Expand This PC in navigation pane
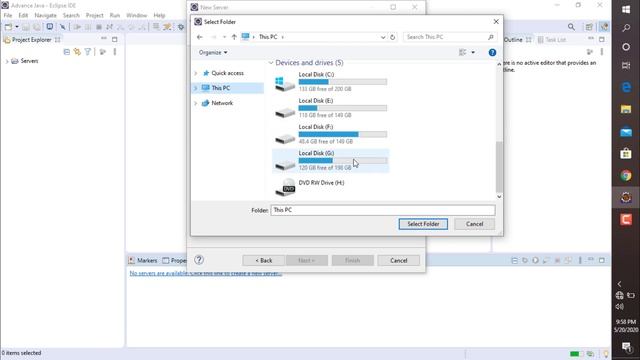The height and width of the screenshot is (360, 640). (x=196, y=88)
